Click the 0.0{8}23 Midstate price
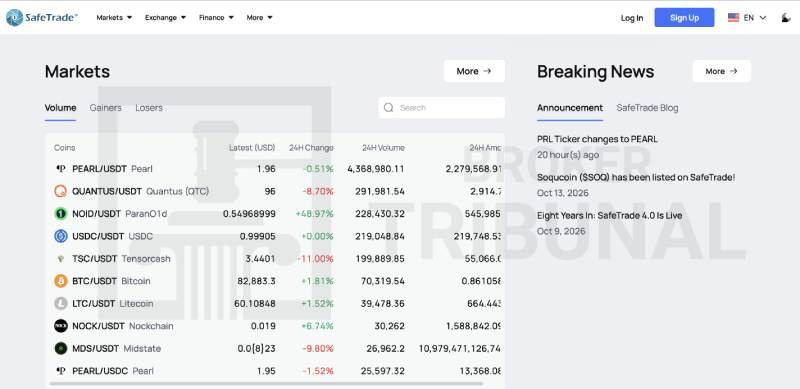The width and height of the screenshot is (800, 389). (x=257, y=349)
